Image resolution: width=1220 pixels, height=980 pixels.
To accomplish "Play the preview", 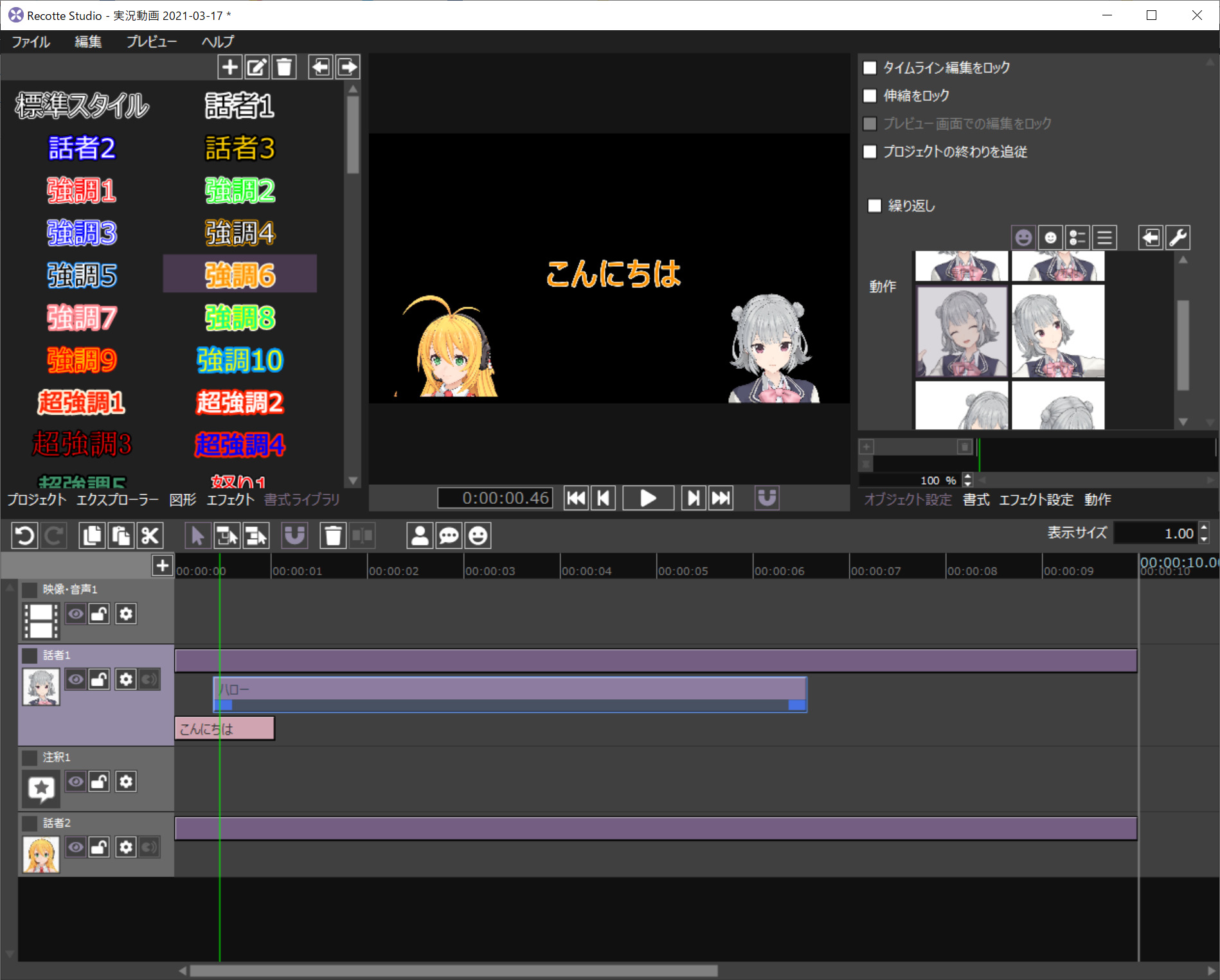I will tap(648, 498).
